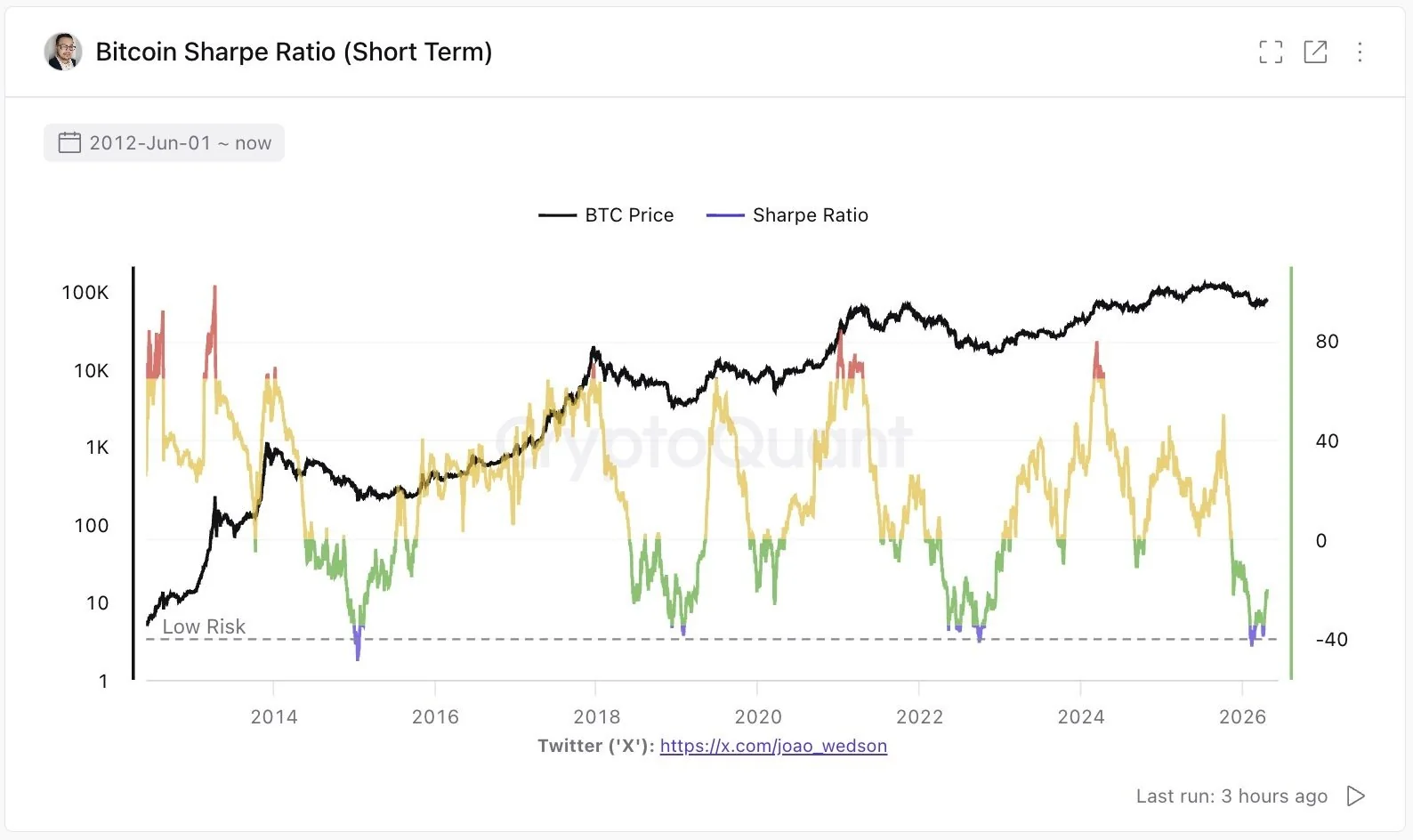Open fullscreen view of the chart
Image resolution: width=1413 pixels, height=840 pixels.
1271,52
